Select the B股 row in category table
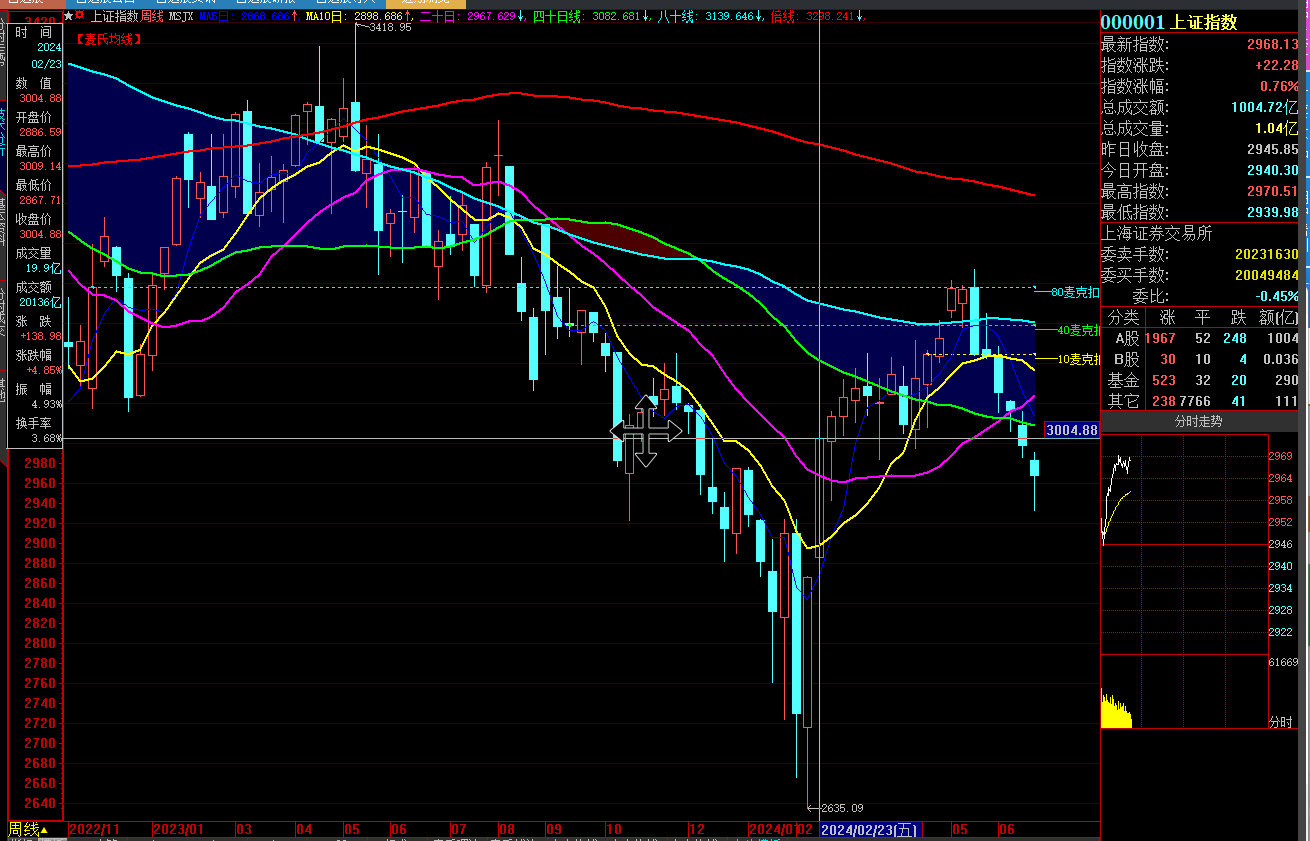1310x841 pixels. (x=1200, y=359)
